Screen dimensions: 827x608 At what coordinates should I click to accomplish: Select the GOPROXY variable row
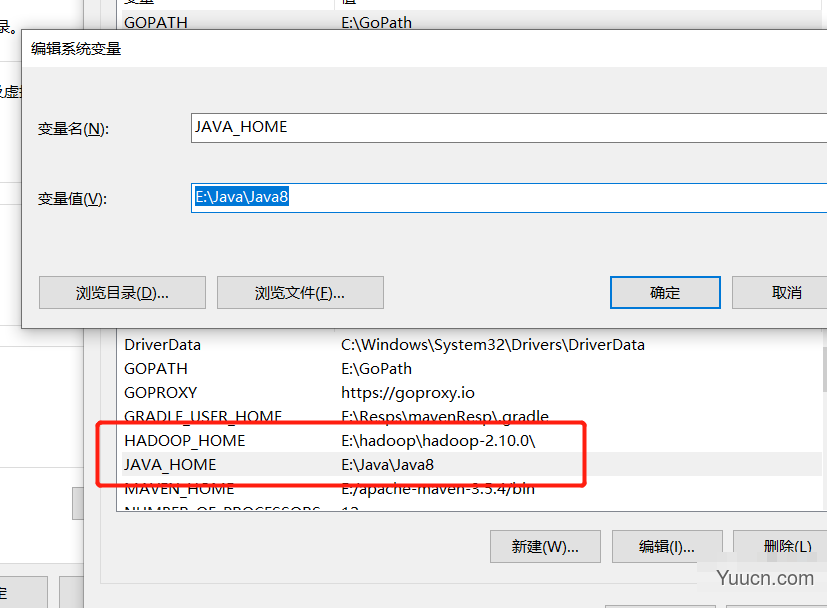tap(472, 393)
